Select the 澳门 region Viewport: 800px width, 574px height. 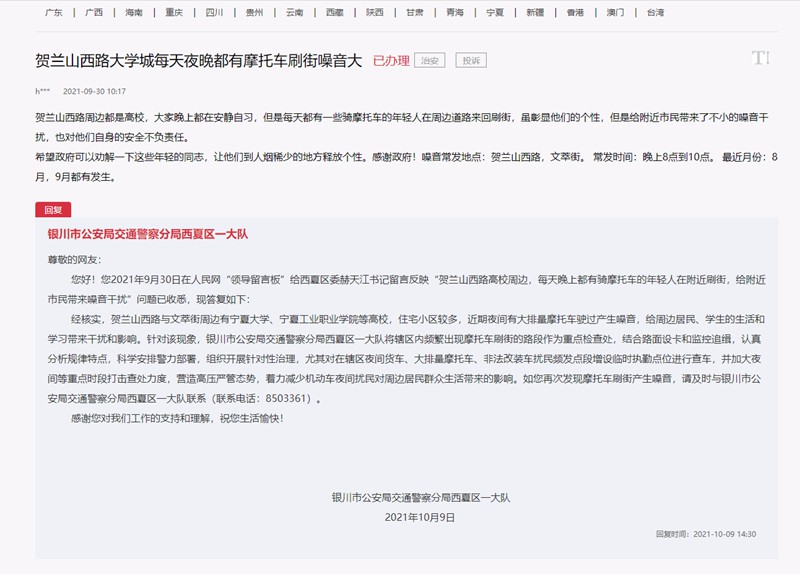click(615, 13)
